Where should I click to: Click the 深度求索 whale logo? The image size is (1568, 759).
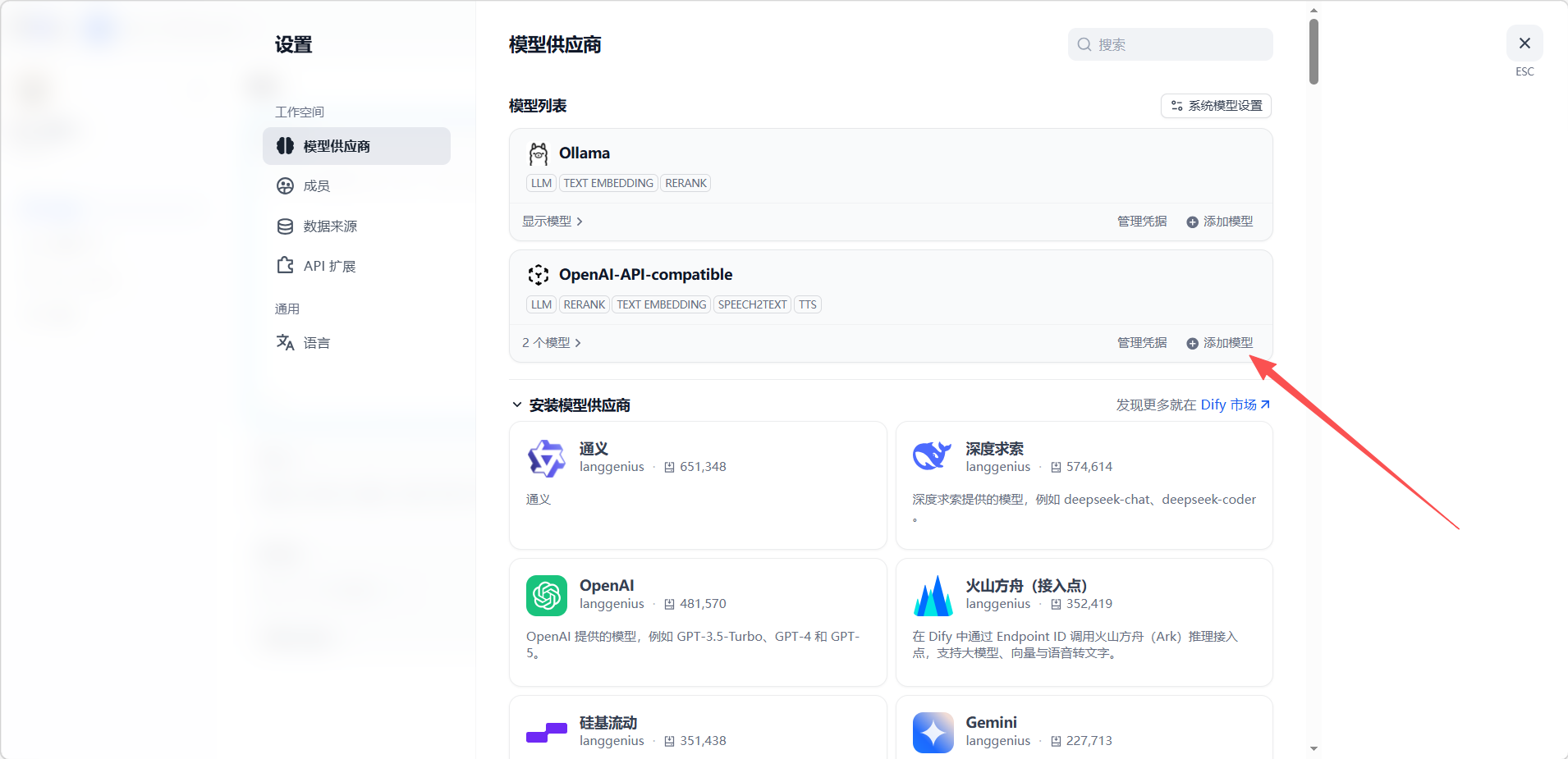[933, 455]
